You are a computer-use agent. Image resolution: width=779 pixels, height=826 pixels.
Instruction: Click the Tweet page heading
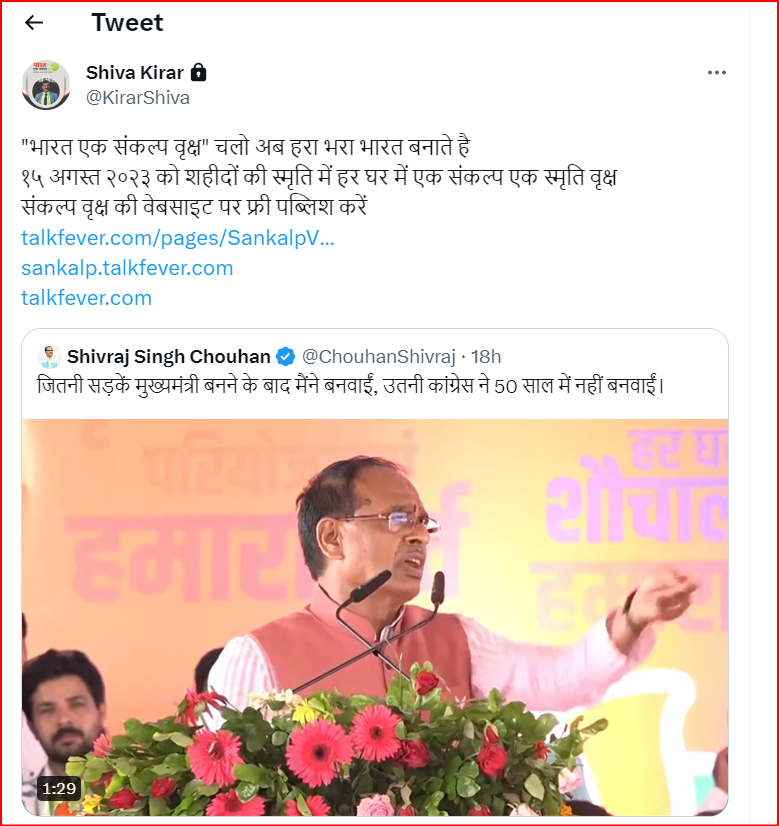tap(127, 23)
